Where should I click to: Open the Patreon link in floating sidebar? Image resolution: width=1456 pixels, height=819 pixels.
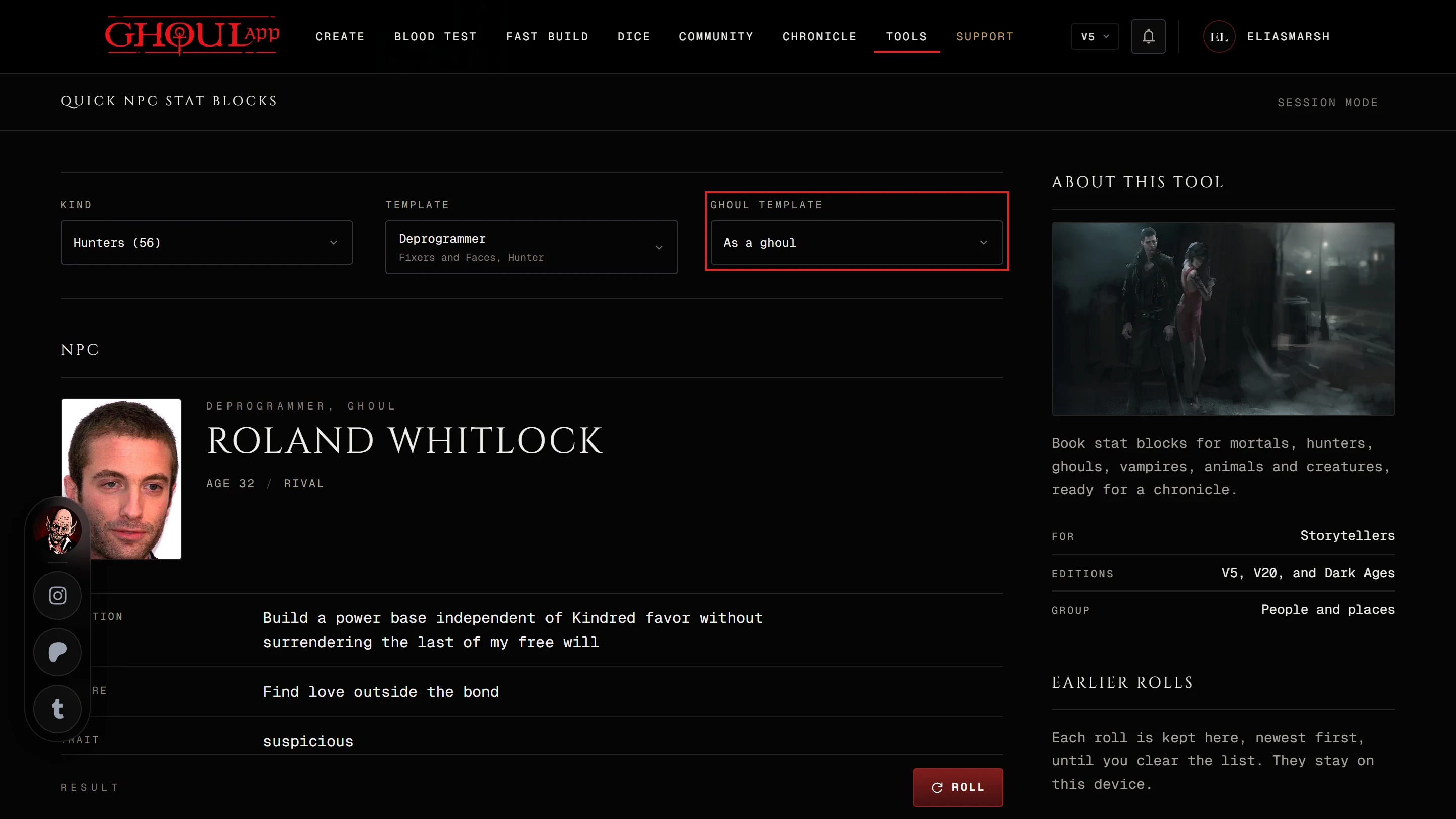pos(58,652)
